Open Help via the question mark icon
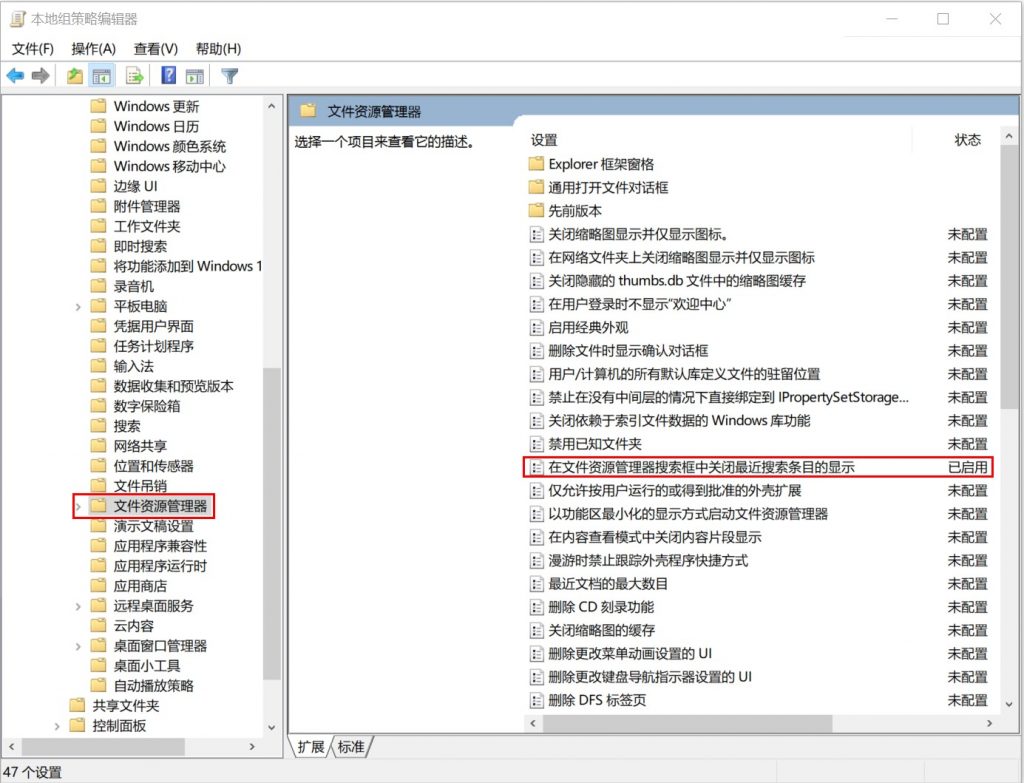The width and height of the screenshot is (1024, 783). [x=168, y=76]
